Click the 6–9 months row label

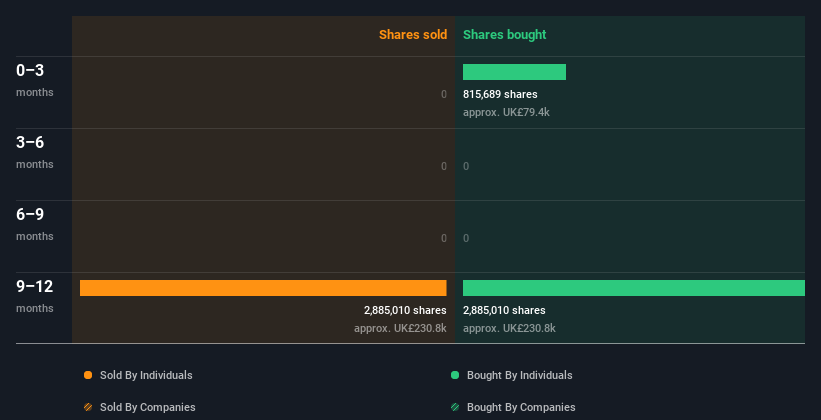tap(35, 224)
